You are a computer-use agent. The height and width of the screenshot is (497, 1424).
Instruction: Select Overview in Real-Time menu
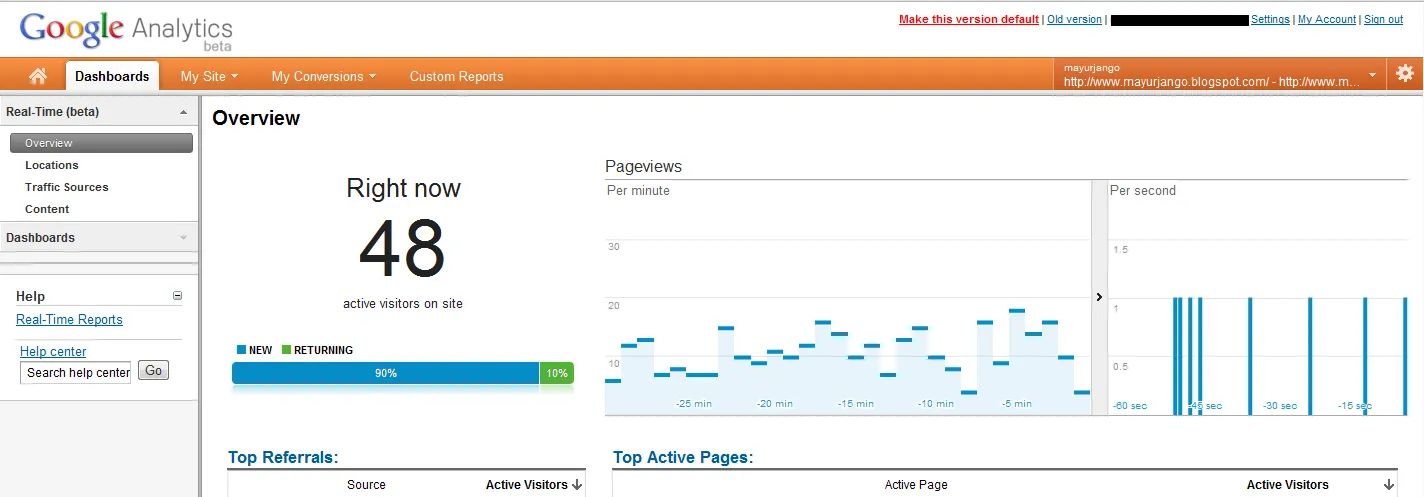[101, 143]
